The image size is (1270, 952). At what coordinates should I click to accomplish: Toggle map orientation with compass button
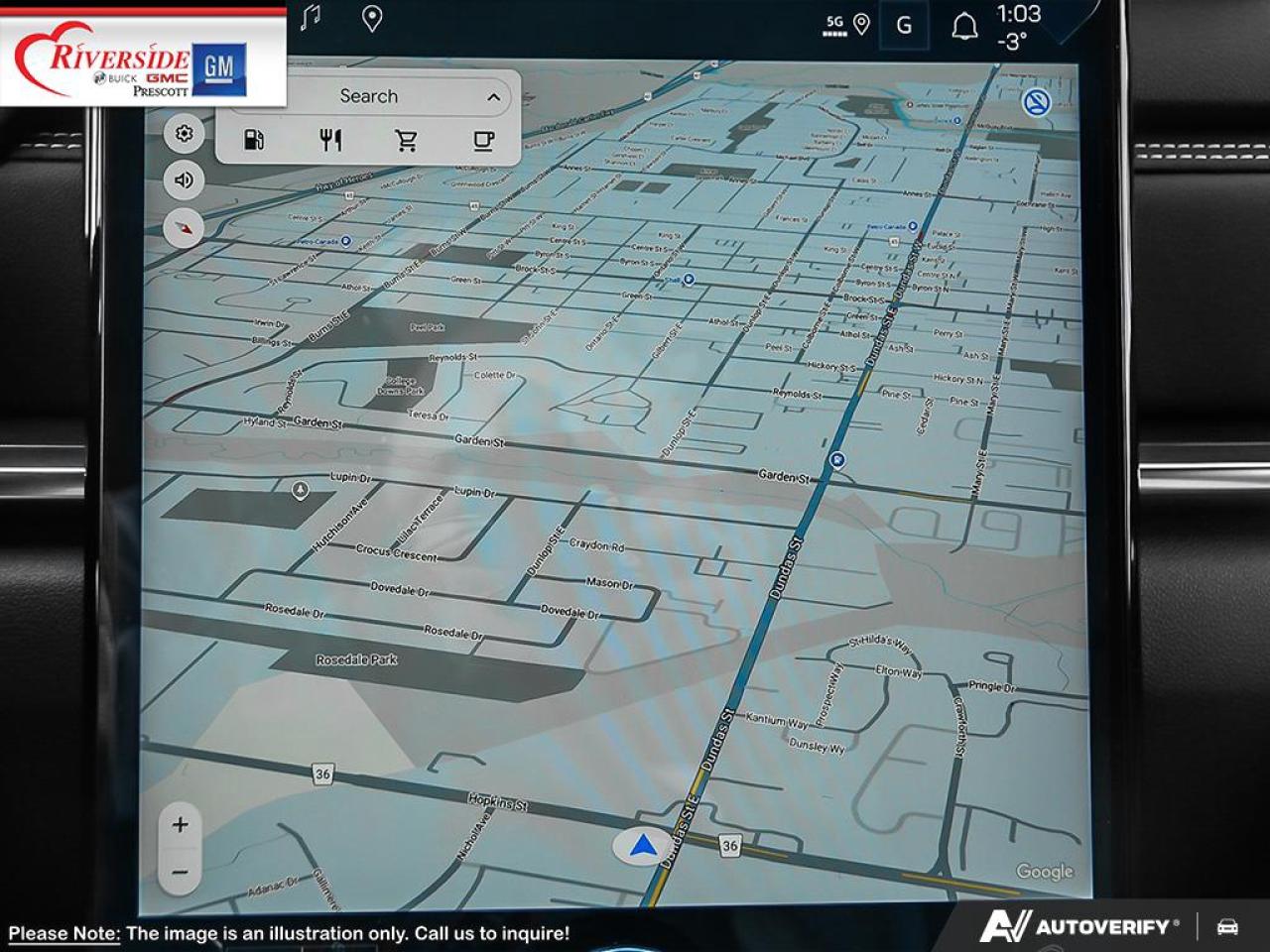pos(184,228)
